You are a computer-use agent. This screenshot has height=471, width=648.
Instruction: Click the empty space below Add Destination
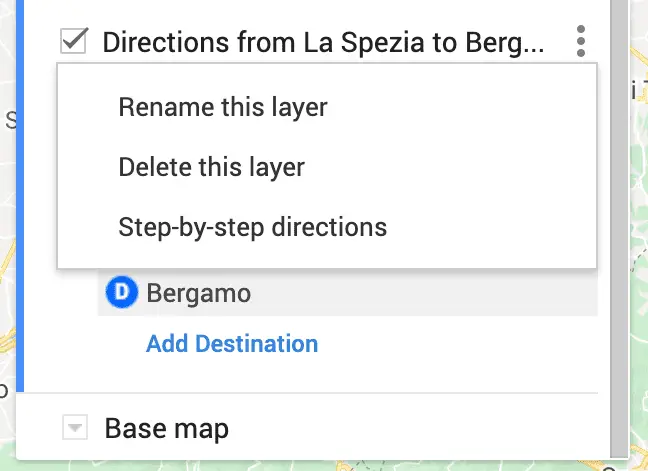310,374
